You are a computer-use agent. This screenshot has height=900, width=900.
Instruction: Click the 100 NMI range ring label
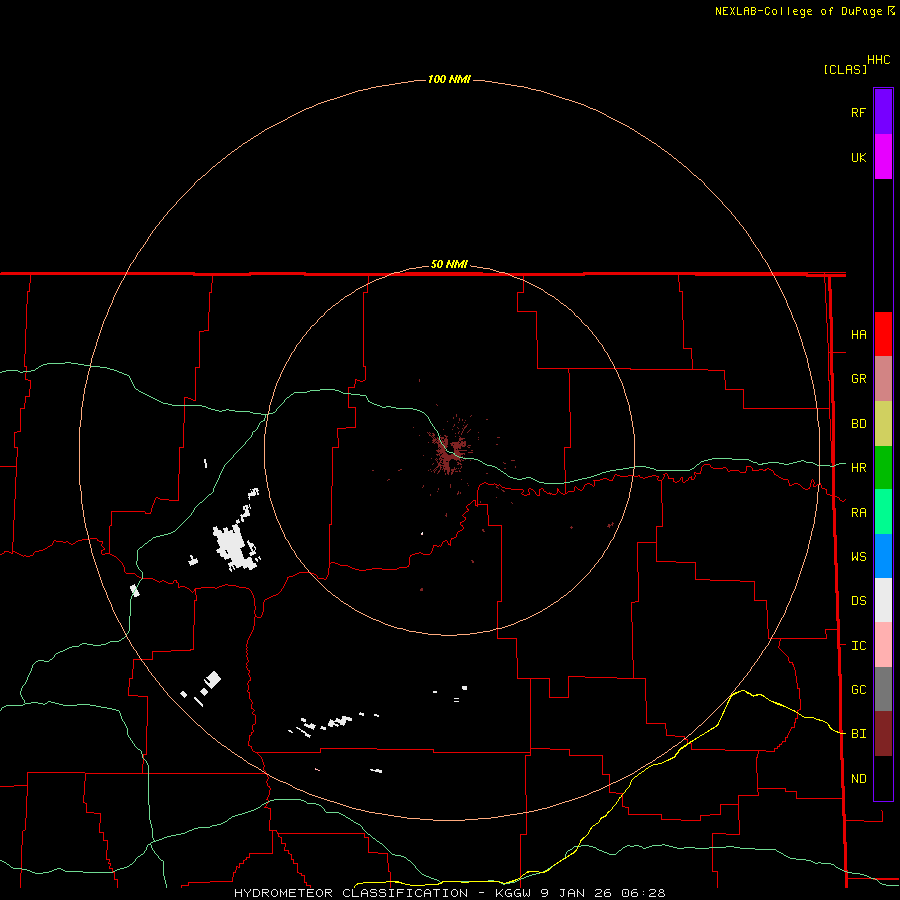(449, 79)
